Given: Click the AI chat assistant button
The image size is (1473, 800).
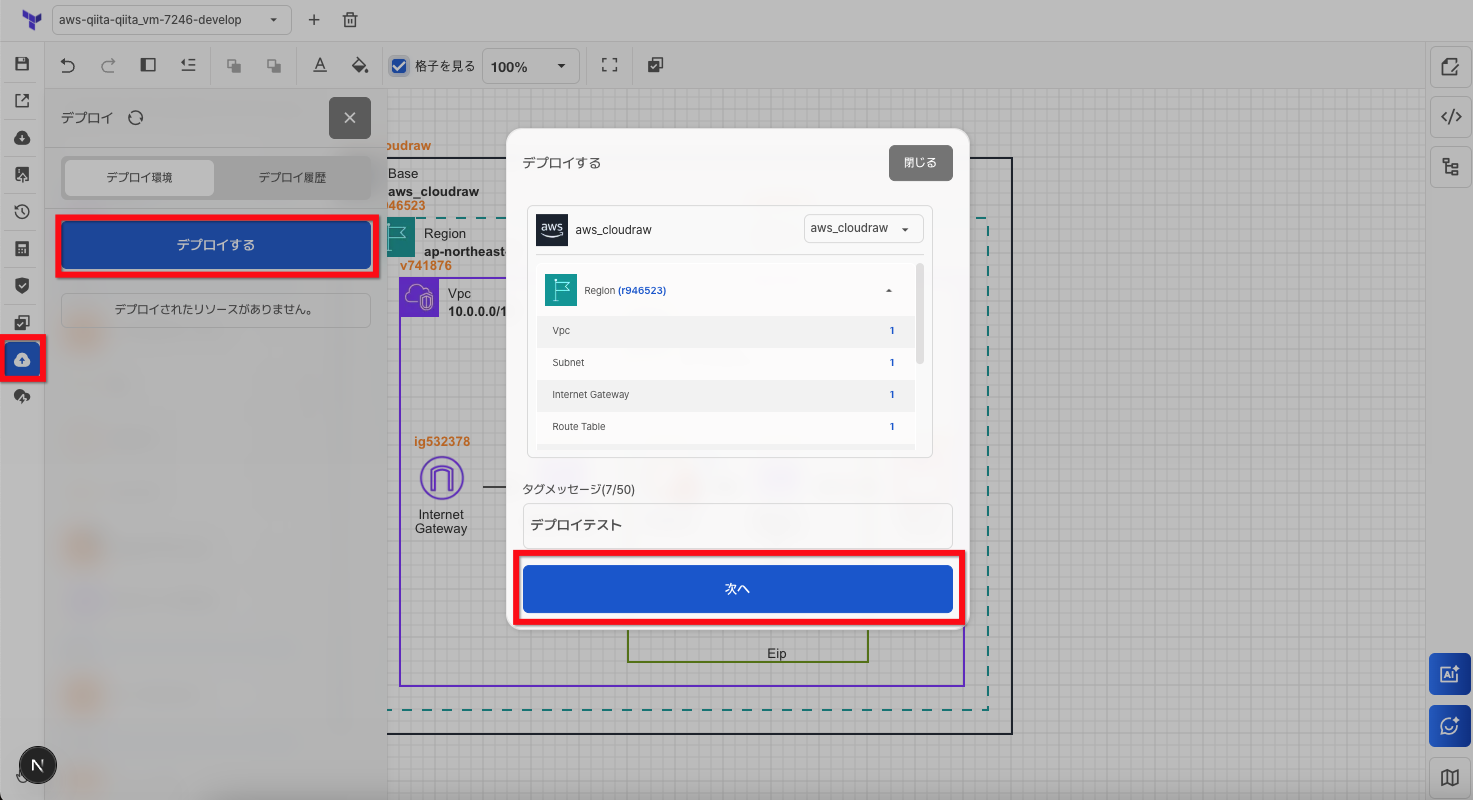Looking at the screenshot, I should tap(1450, 726).
